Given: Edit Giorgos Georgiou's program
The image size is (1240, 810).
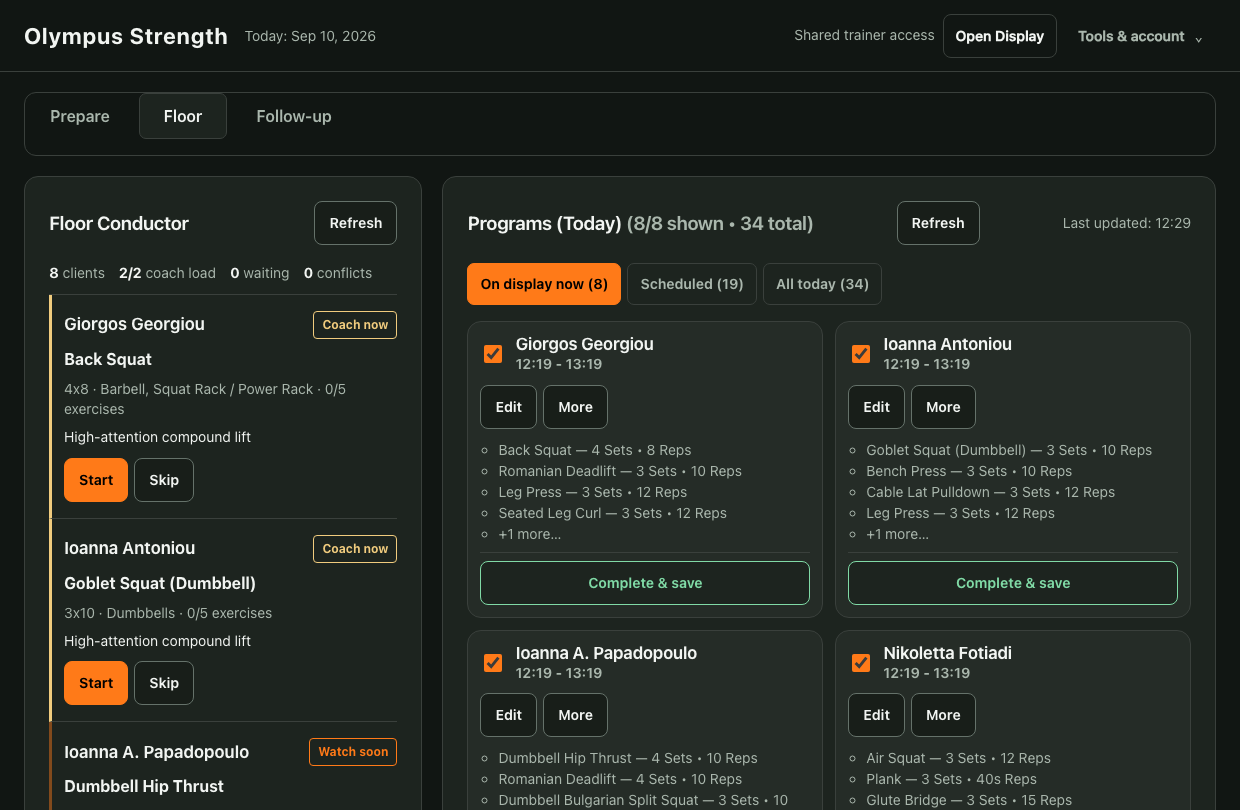Looking at the screenshot, I should click(509, 407).
